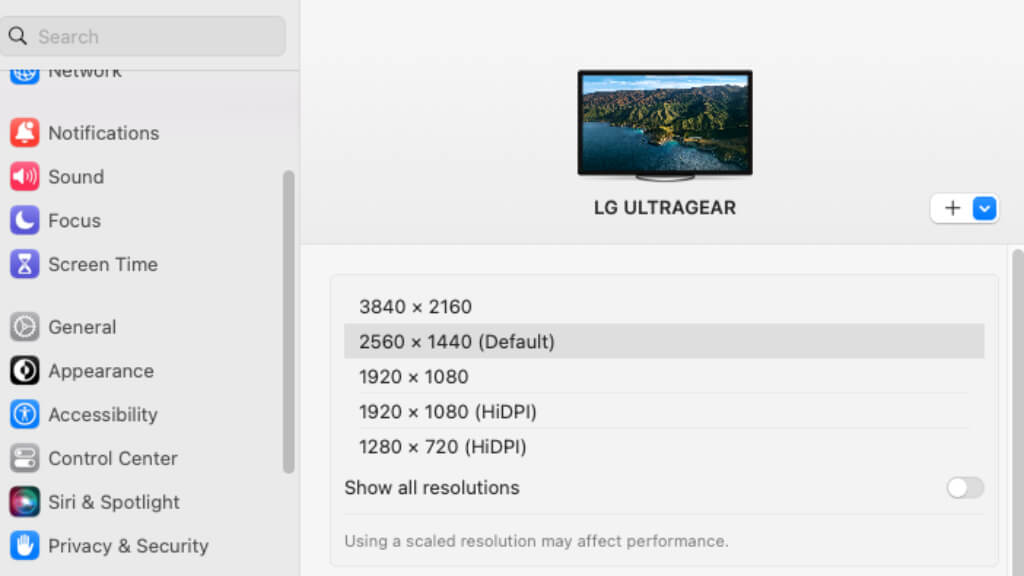Open the Notifications bell icon

tap(24, 133)
